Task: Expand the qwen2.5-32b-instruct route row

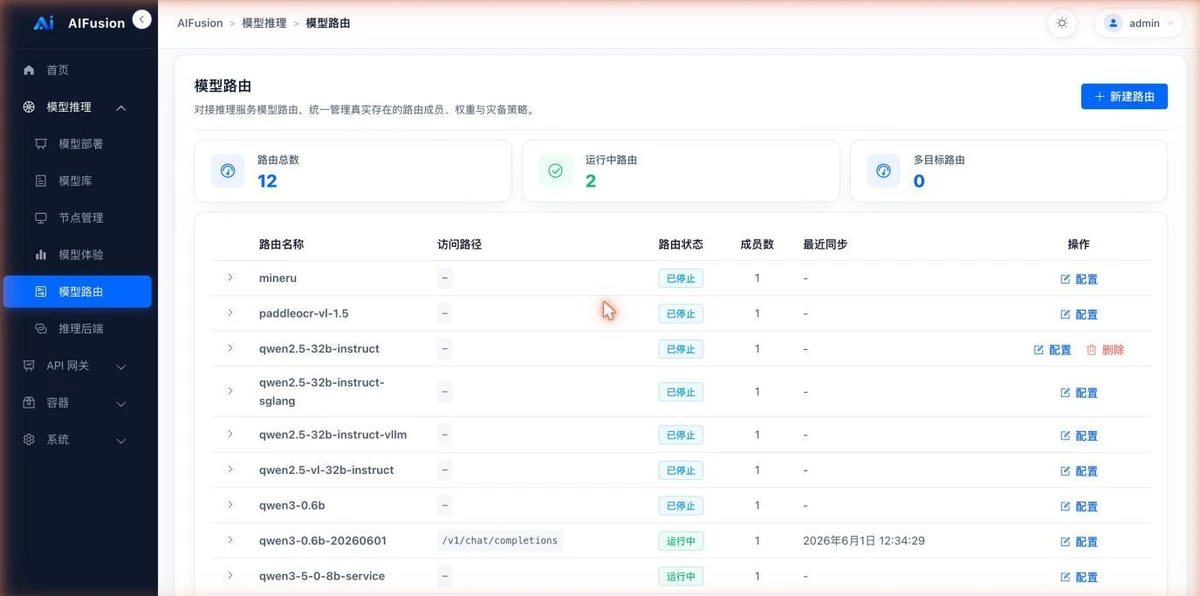Action: (x=230, y=348)
